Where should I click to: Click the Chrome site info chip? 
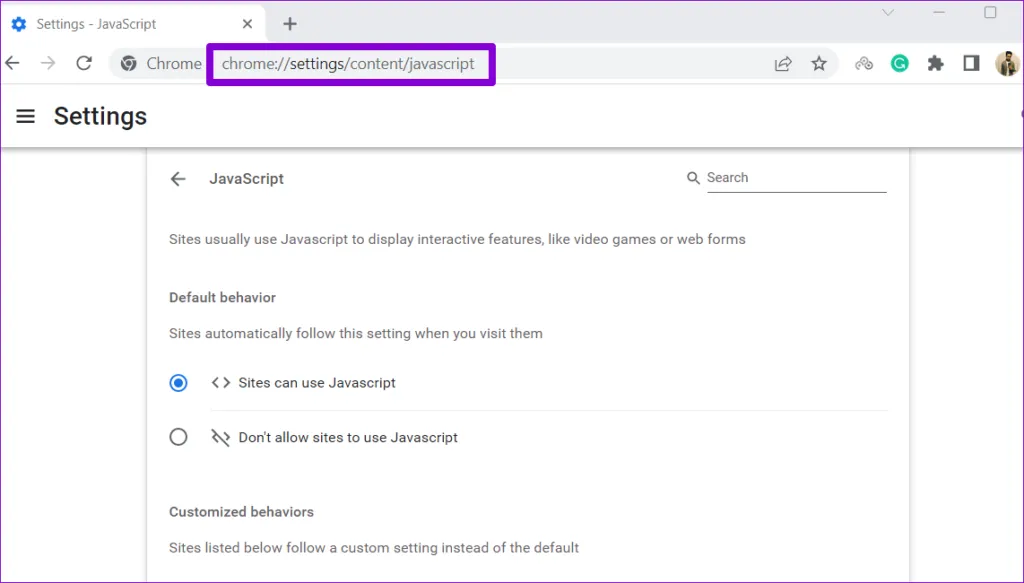[161, 64]
